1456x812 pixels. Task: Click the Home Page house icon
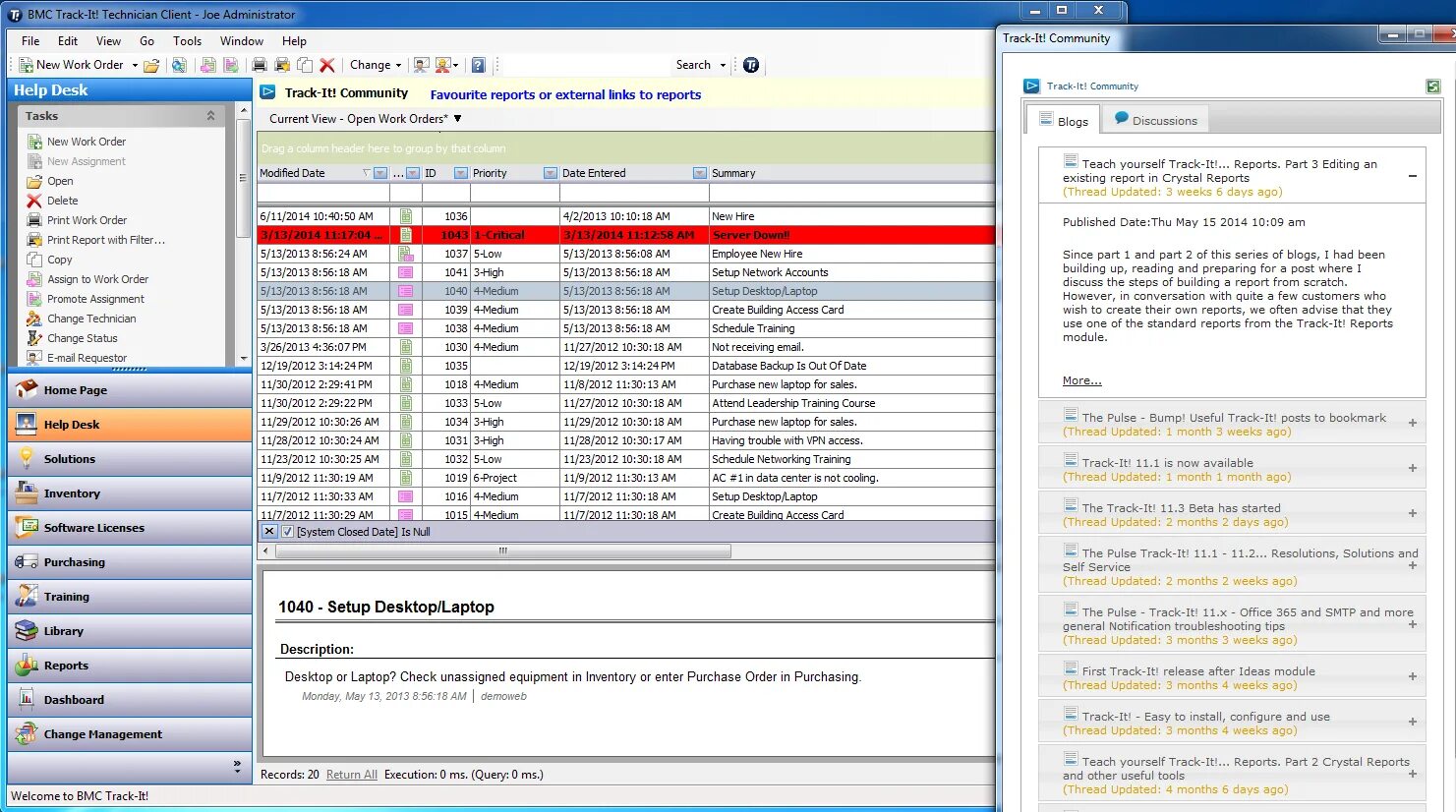click(27, 389)
